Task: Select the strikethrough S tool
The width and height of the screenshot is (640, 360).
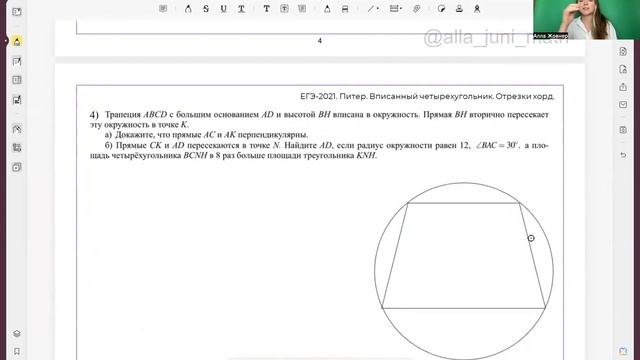Action: coord(206,9)
